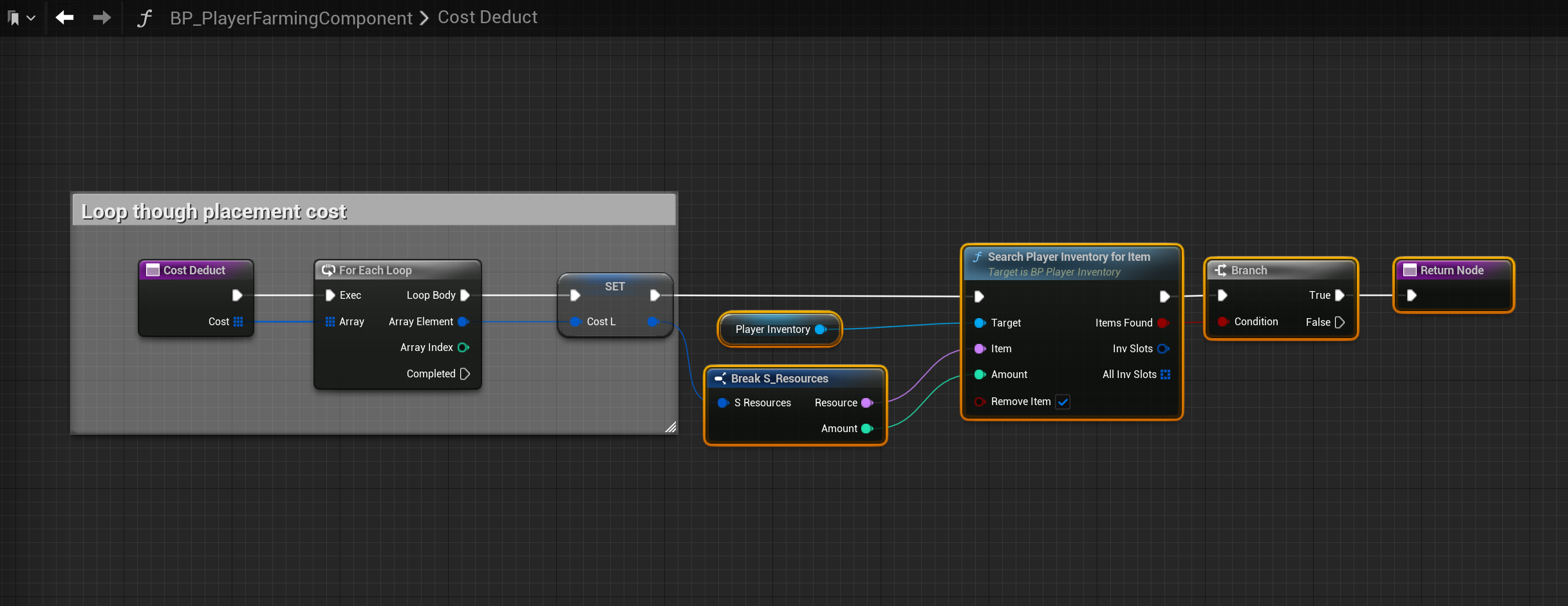Select BP_PlayerFarmingComponent in the breadcrumb
1568x606 pixels.
[291, 18]
